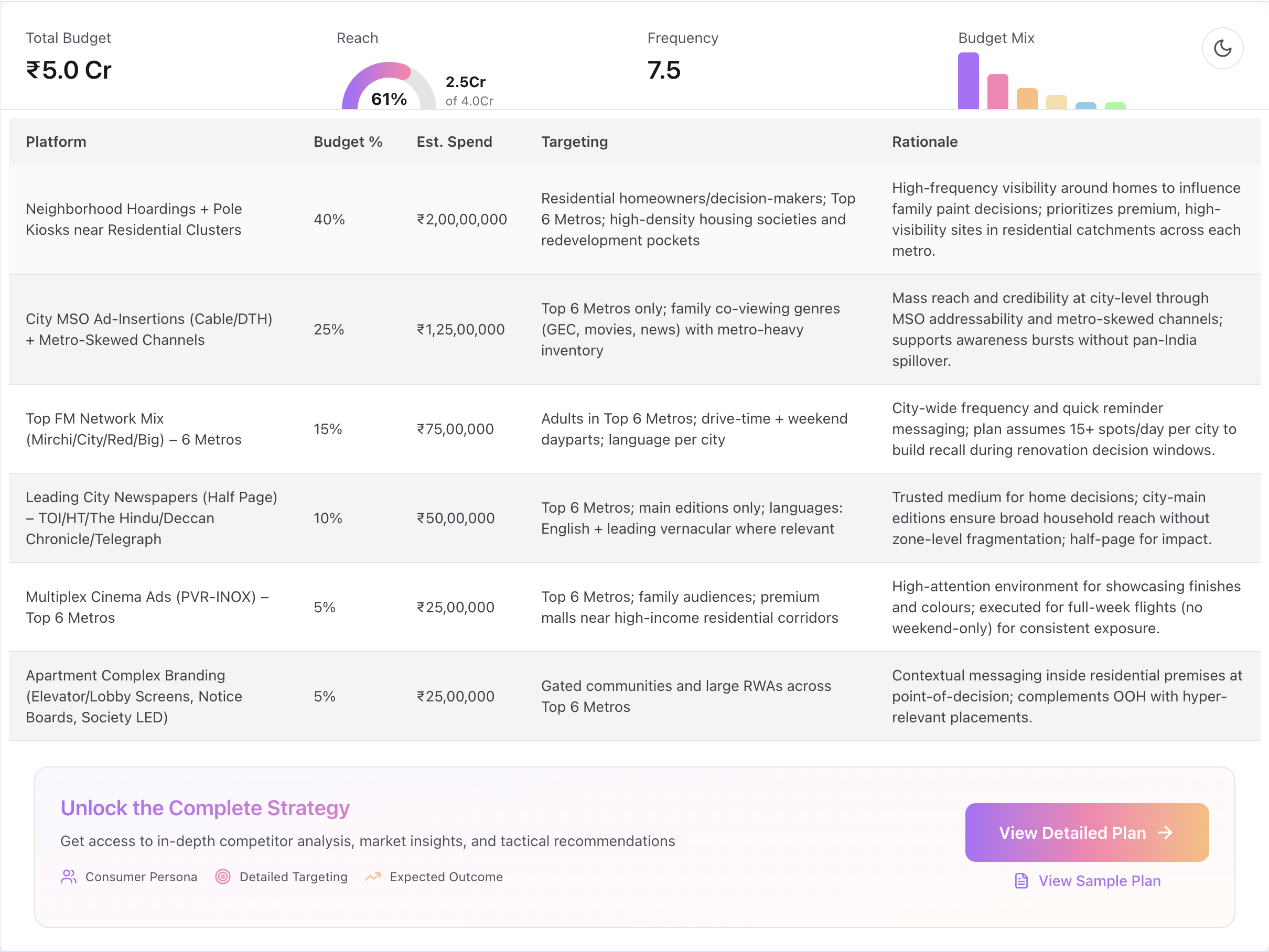The height and width of the screenshot is (952, 1269).
Task: Click the arrow icon on View Detailed Plan
Action: click(x=1165, y=832)
